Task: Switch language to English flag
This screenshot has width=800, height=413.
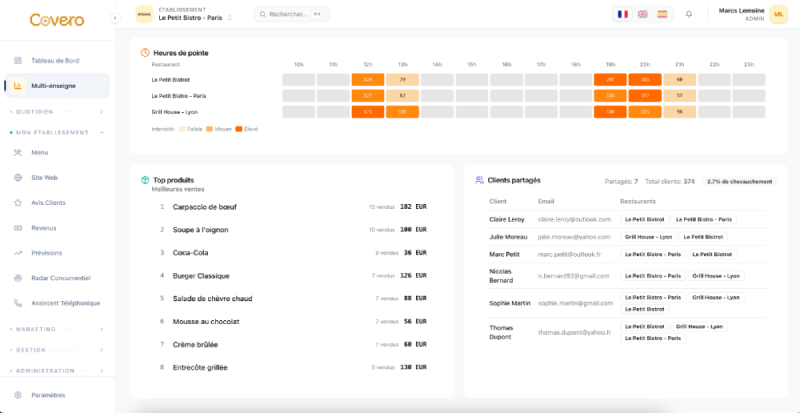Action: 641,14
